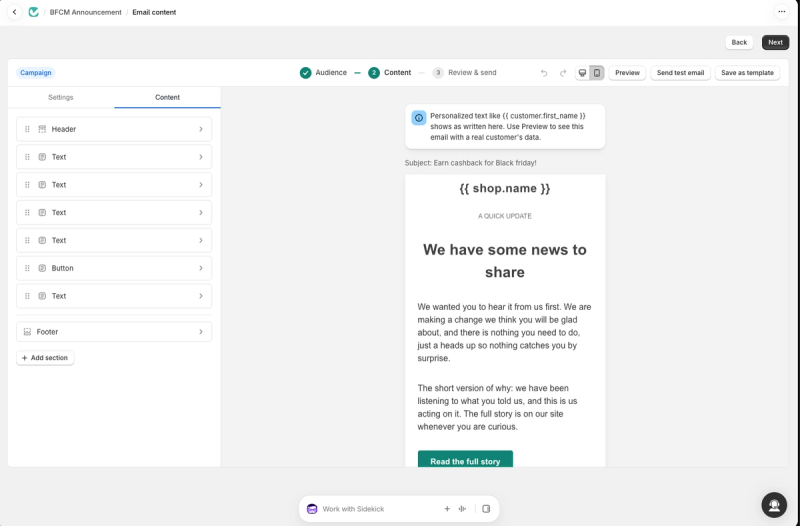Viewport: 800px width, 526px height.
Task: Open BFCM Announcement breadcrumb
Action: [86, 12]
